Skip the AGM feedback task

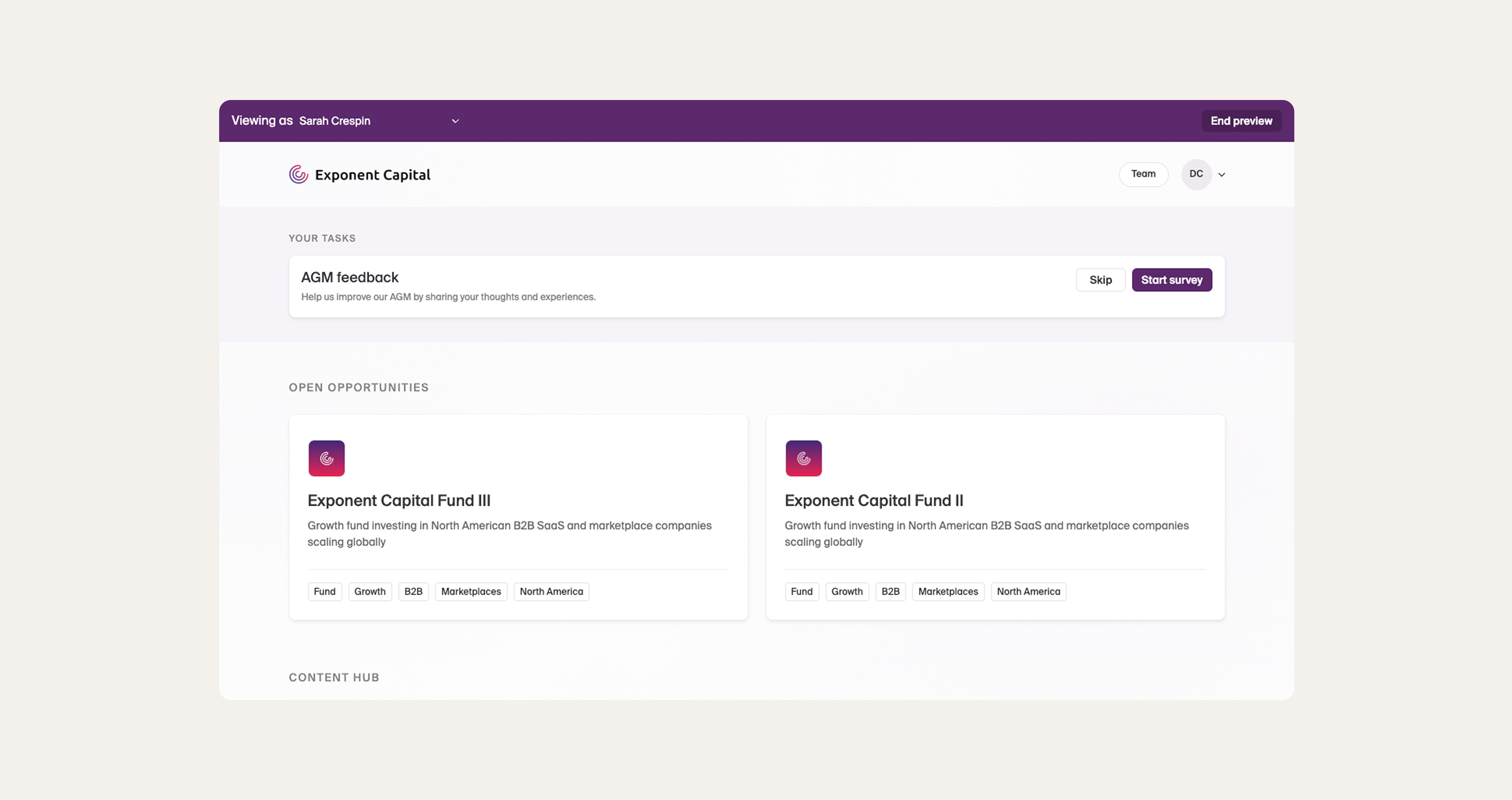(1100, 280)
